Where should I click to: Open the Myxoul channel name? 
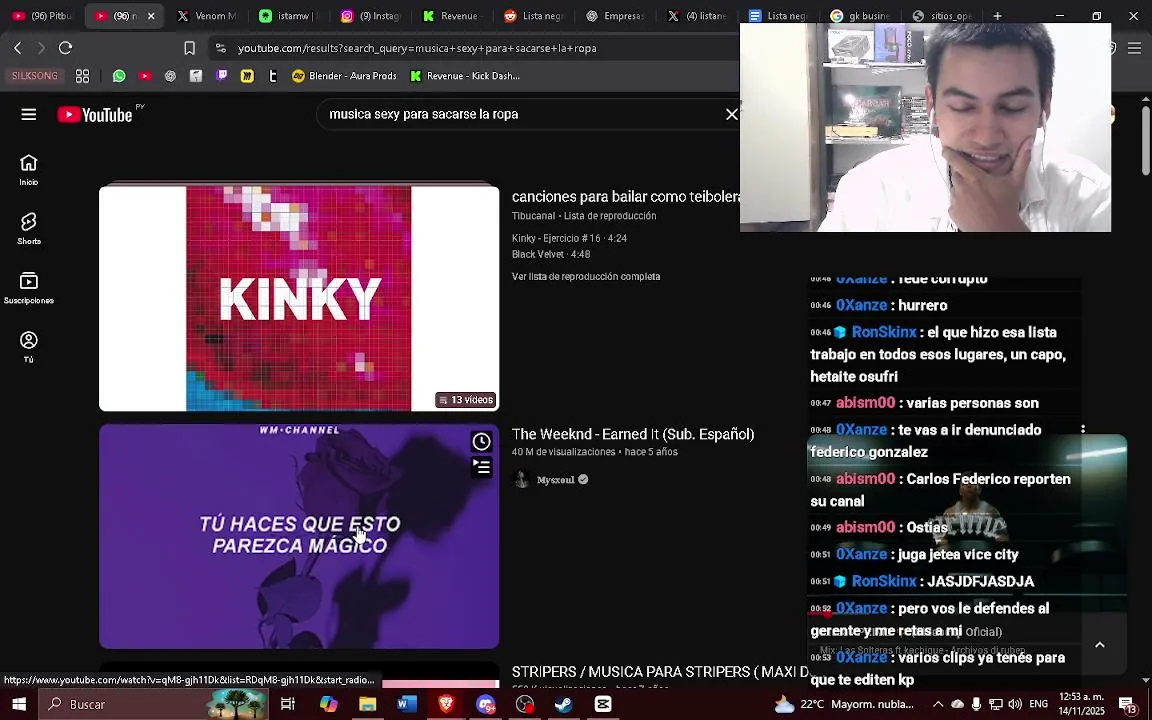pyautogui.click(x=555, y=480)
